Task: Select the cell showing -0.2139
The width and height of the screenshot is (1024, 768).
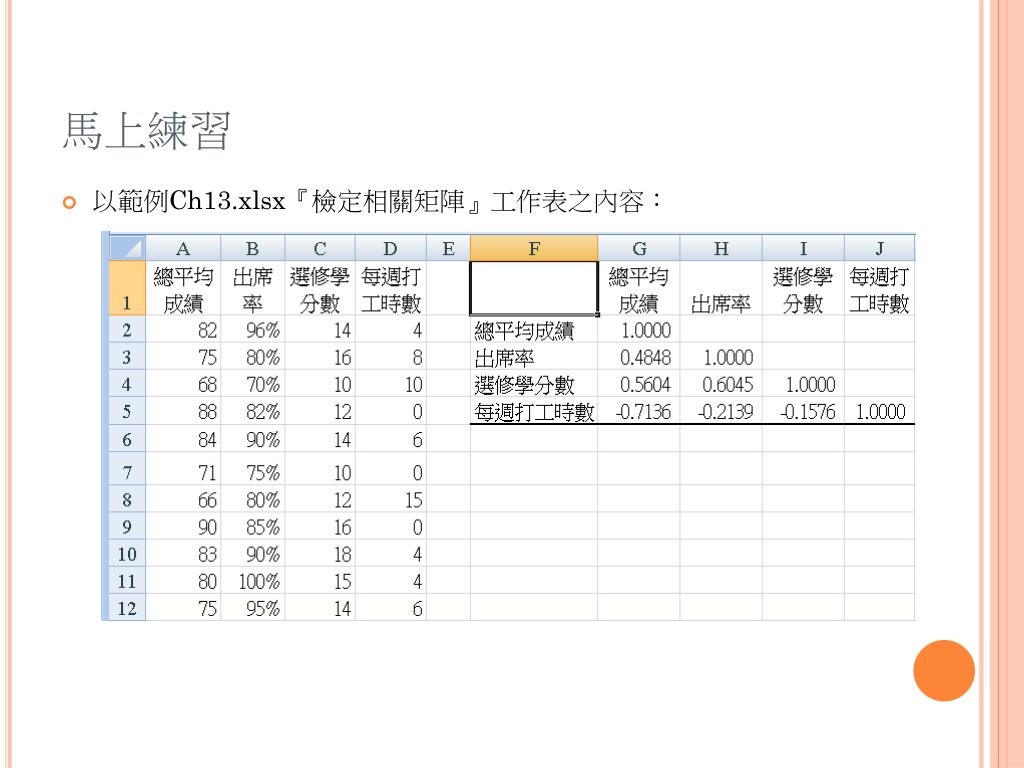Action: pos(721,411)
